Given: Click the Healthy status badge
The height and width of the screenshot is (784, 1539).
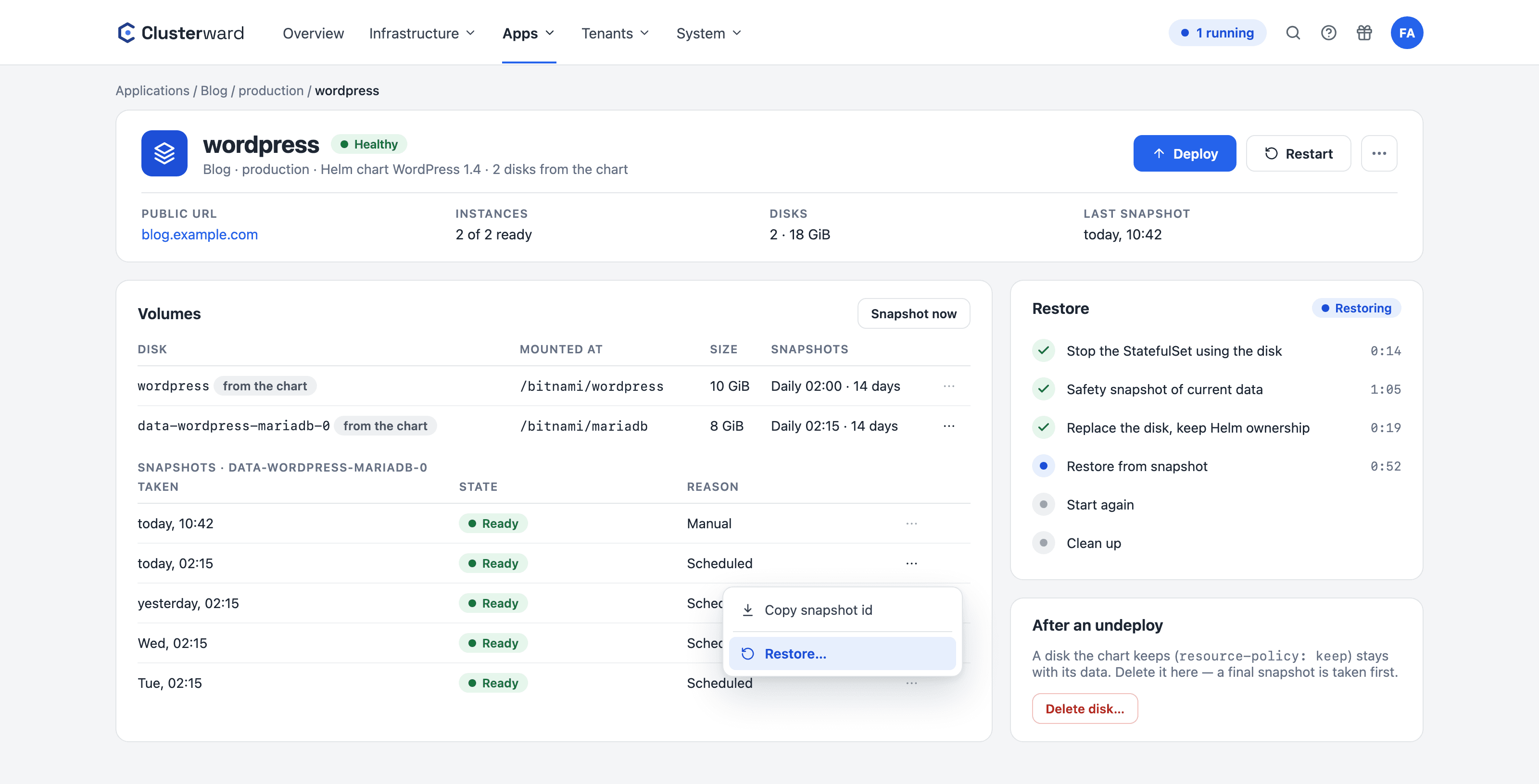Looking at the screenshot, I should pyautogui.click(x=368, y=145).
